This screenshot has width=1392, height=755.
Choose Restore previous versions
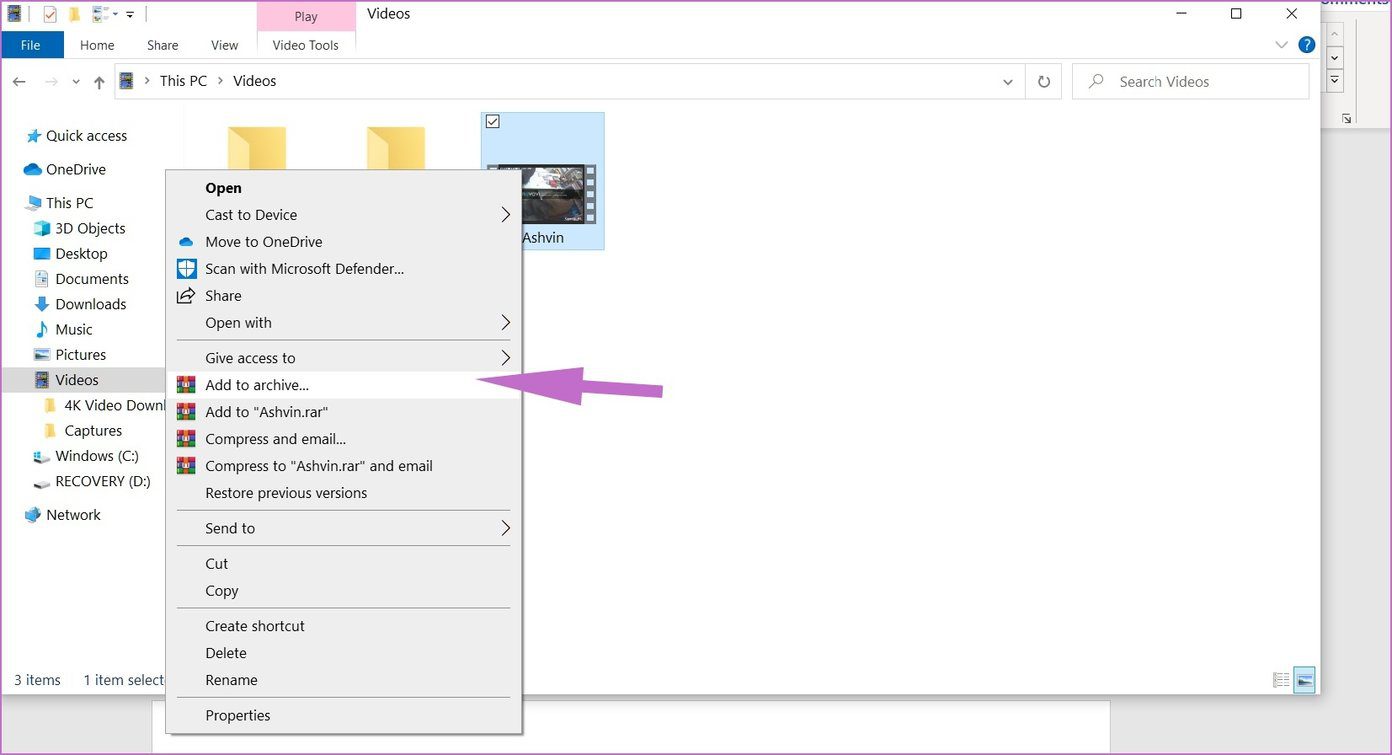click(343, 493)
